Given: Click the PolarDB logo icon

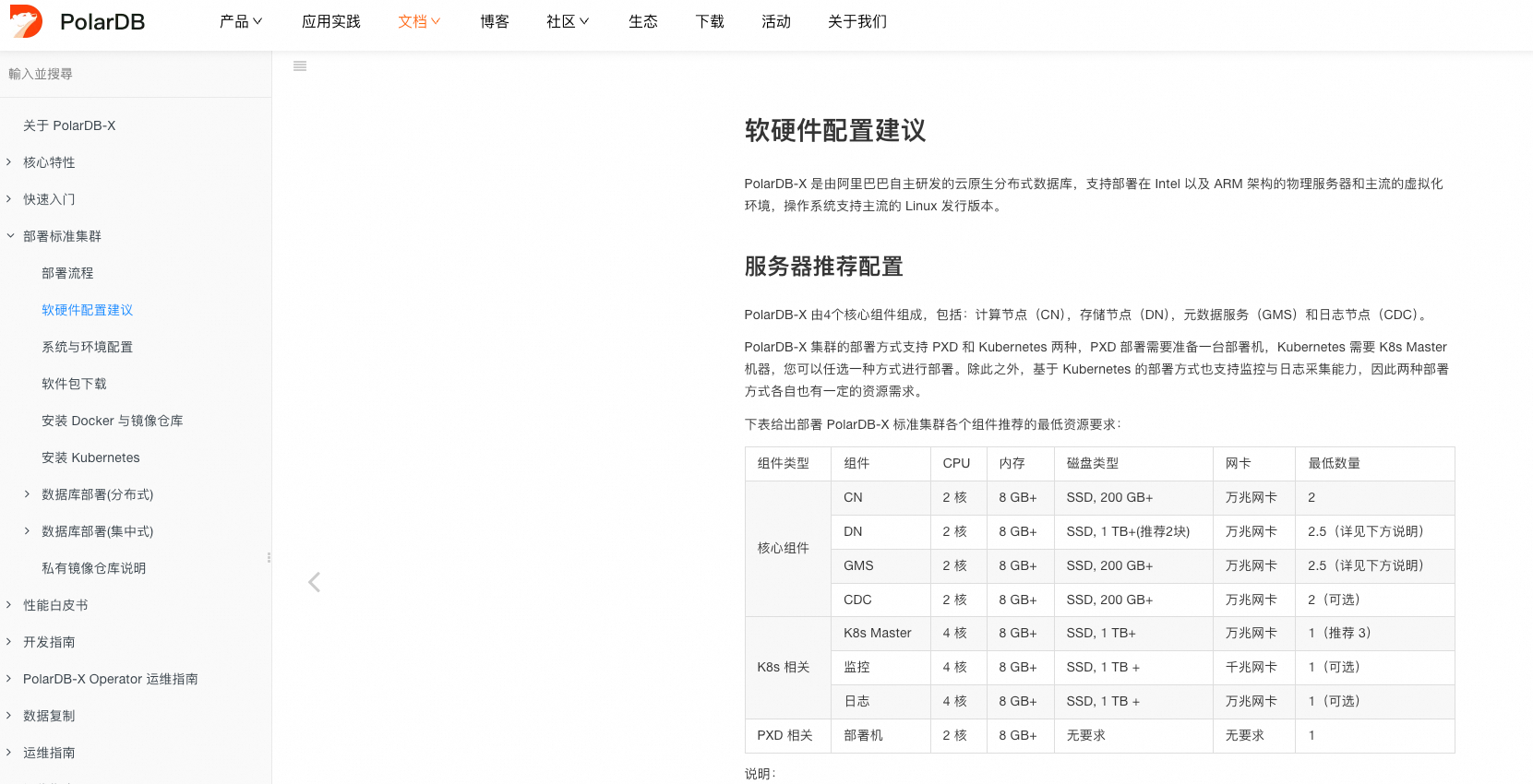Looking at the screenshot, I should (26, 21).
